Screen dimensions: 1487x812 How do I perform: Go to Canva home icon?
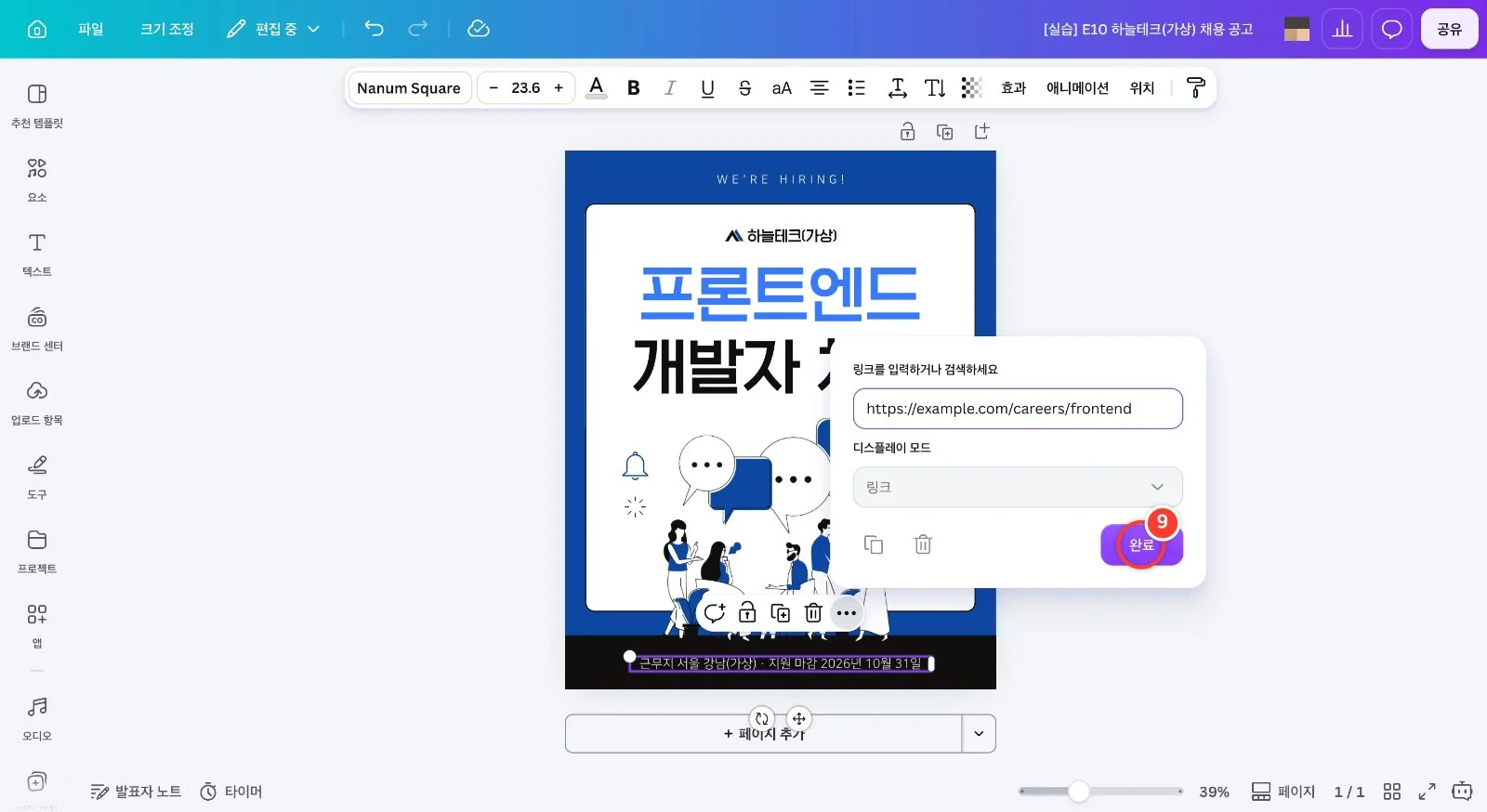37,29
